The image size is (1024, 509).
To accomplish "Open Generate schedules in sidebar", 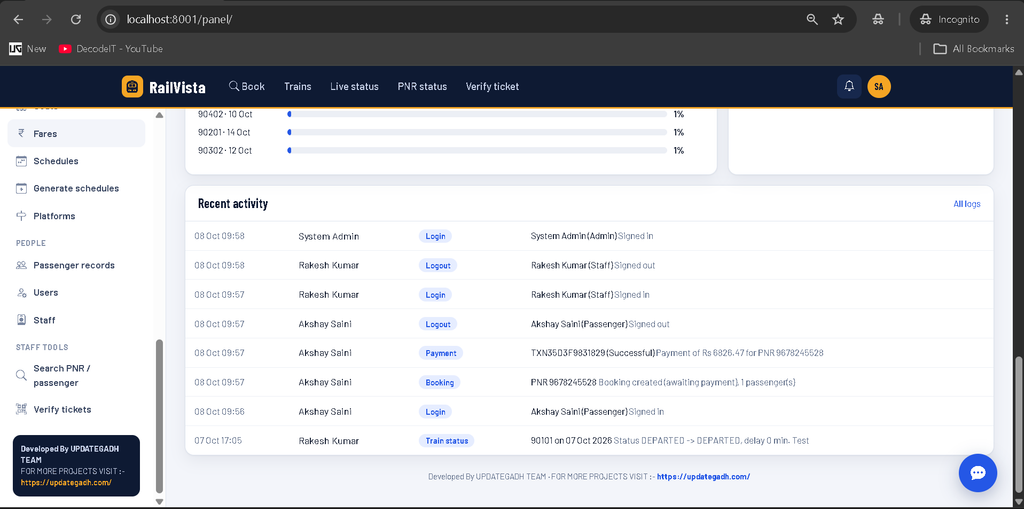I will (76, 188).
